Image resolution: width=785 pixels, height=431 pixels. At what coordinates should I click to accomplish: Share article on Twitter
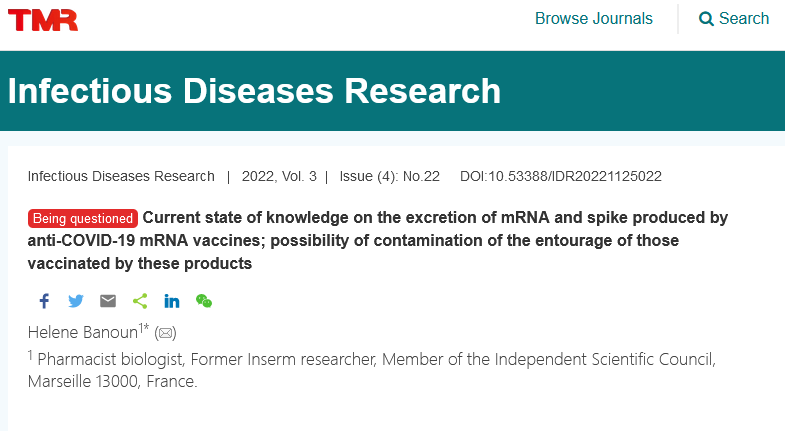[x=76, y=301]
